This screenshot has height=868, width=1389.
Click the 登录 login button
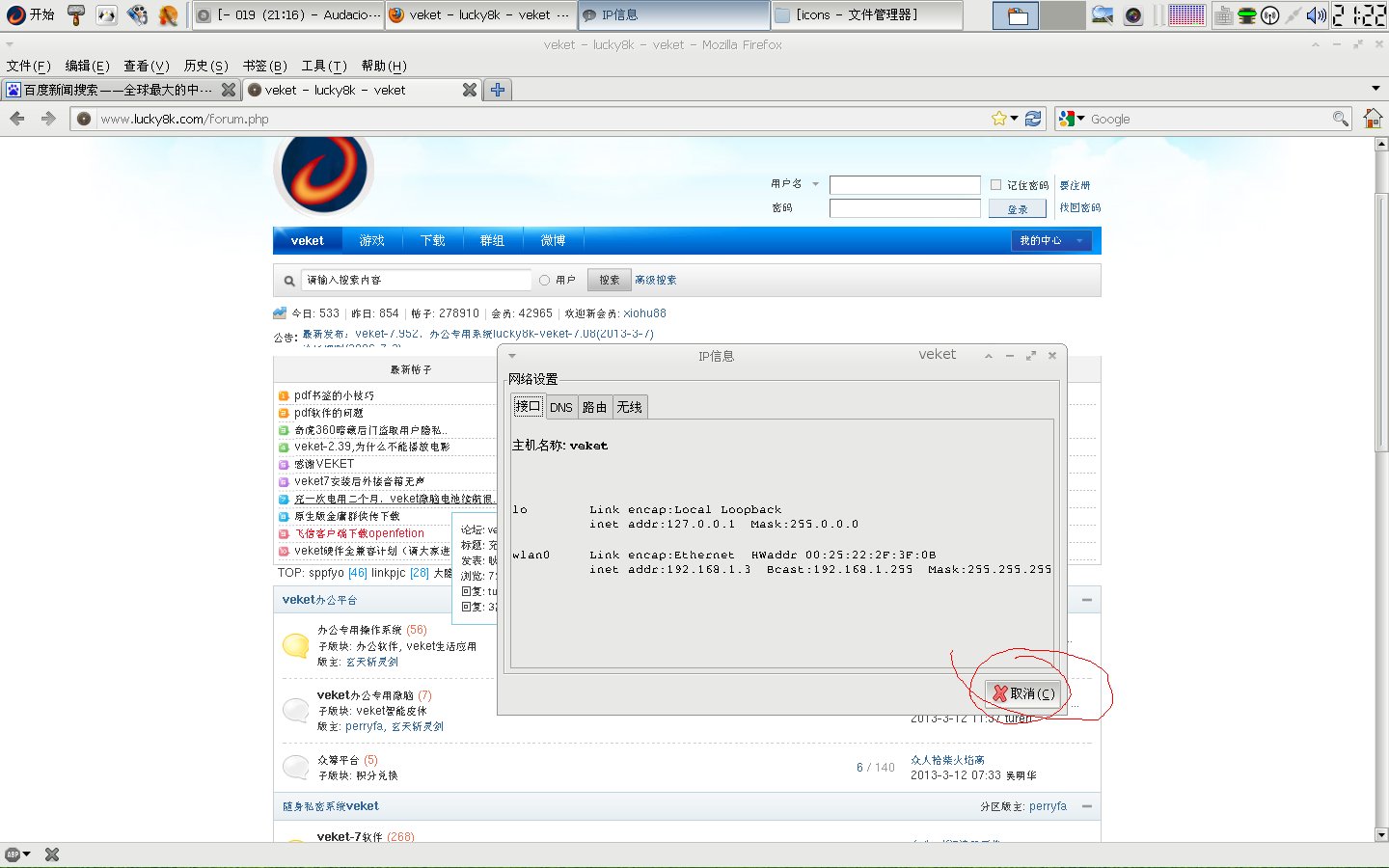(x=1017, y=208)
